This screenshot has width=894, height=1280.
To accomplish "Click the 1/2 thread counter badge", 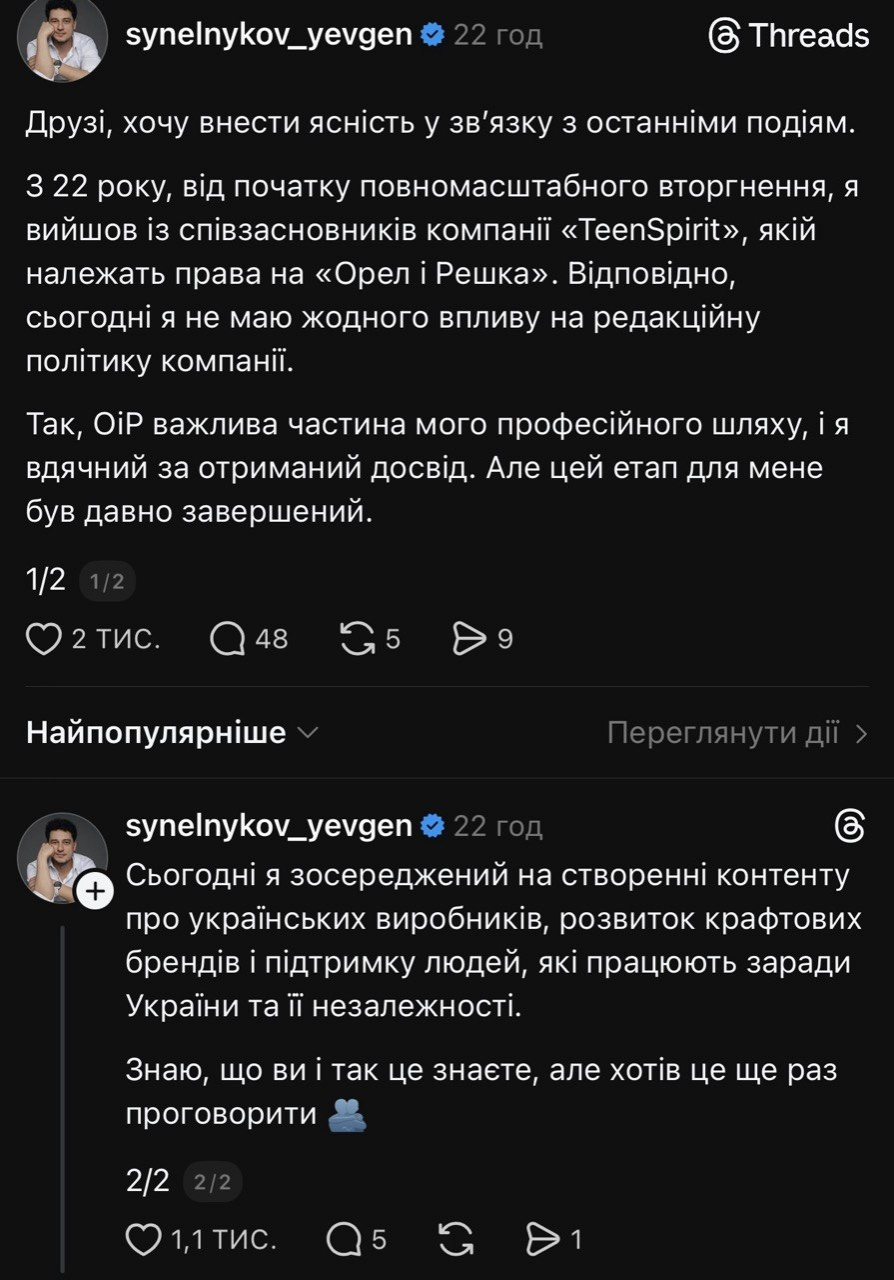I will click(x=107, y=582).
